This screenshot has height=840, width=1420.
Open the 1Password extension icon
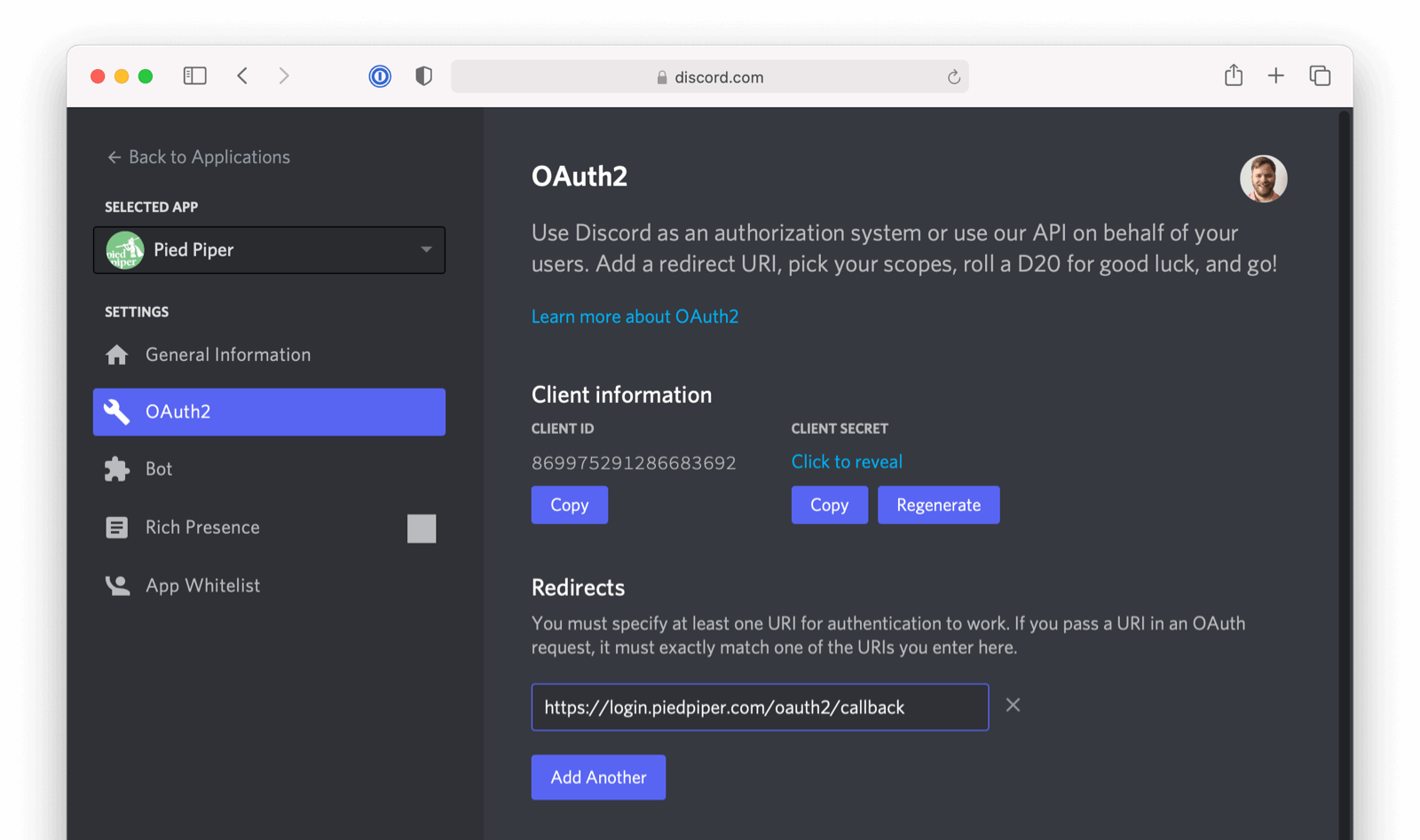pyautogui.click(x=380, y=76)
